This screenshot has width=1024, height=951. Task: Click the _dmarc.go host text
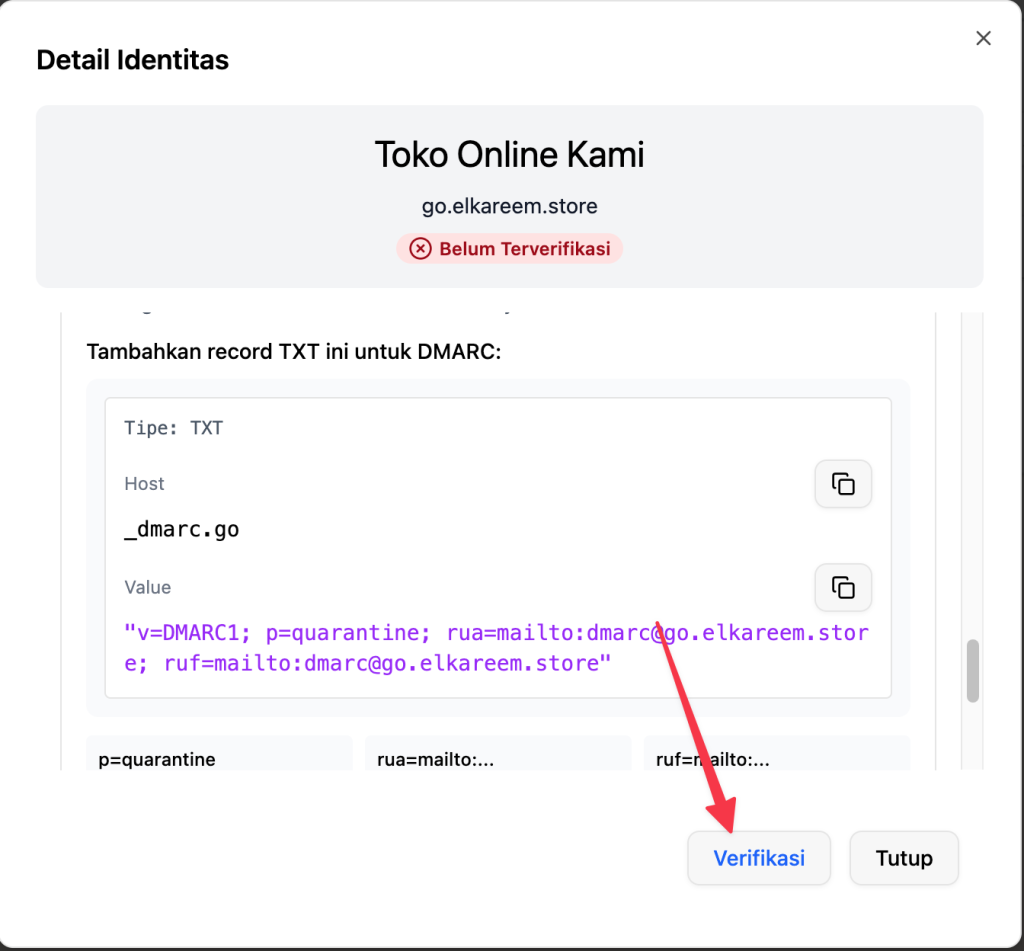pyautogui.click(x=182, y=530)
